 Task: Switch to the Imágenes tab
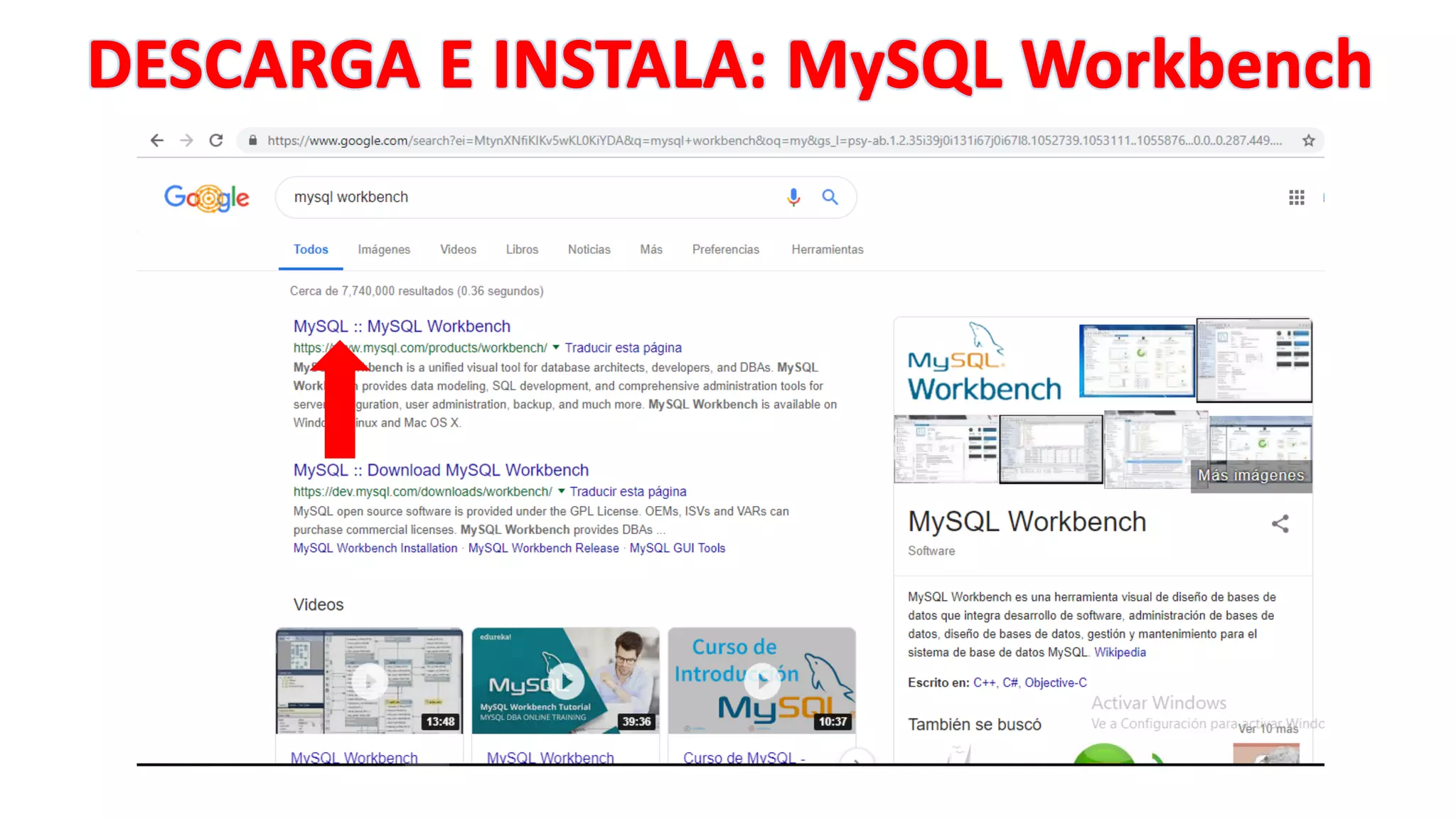[384, 250]
